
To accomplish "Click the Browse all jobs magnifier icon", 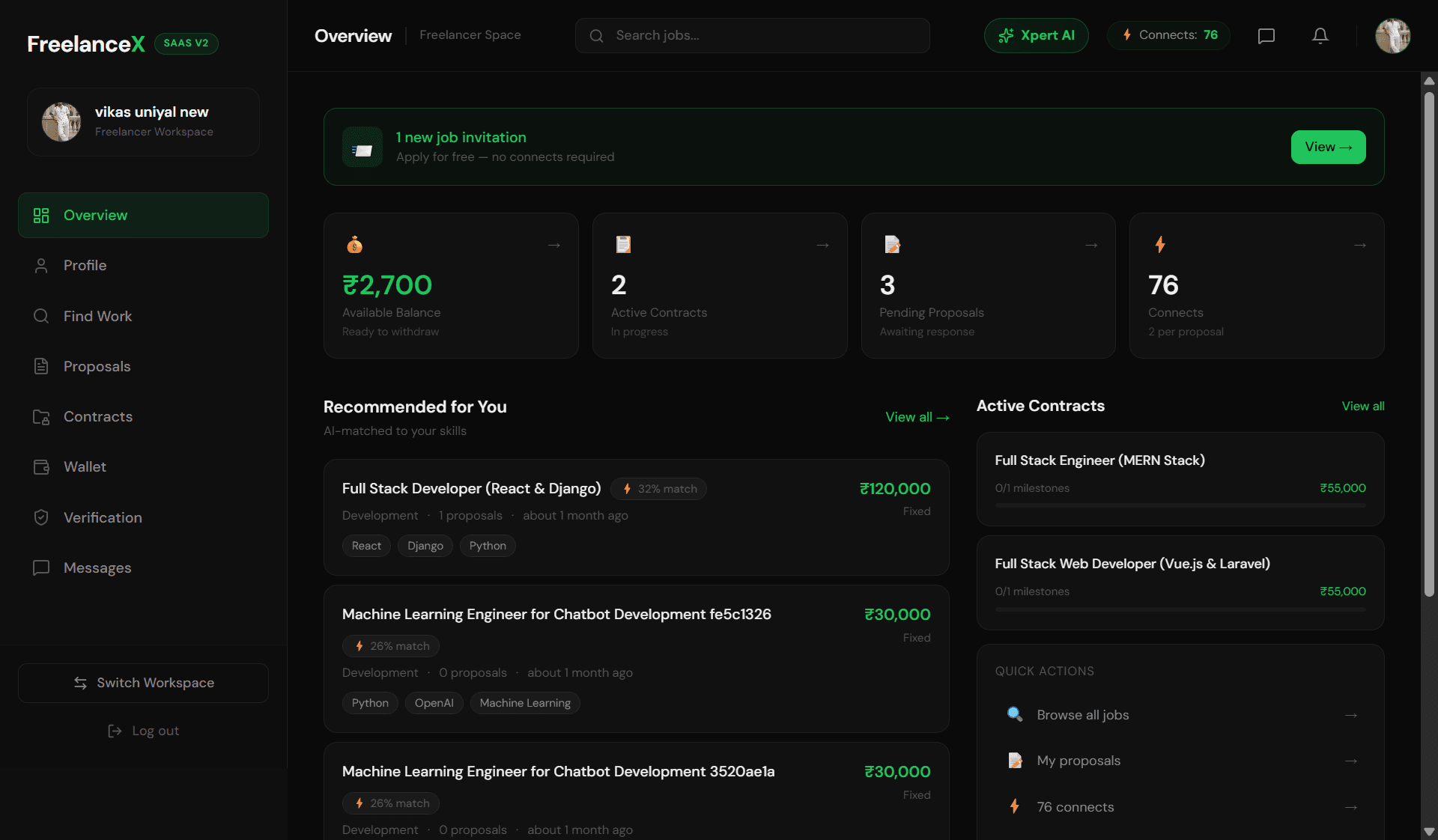I will click(1015, 714).
